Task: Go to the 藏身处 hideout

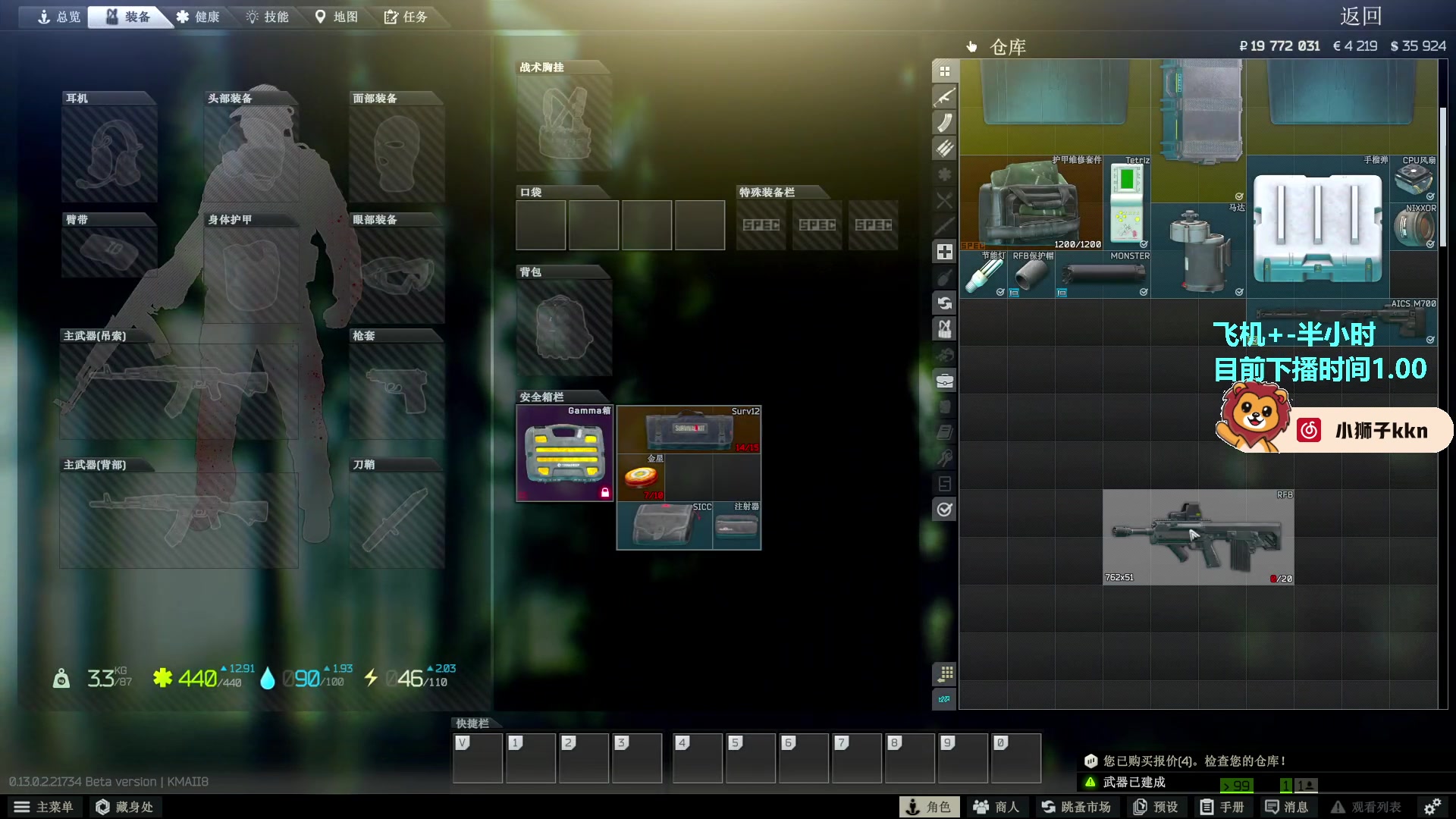Action: [x=124, y=807]
